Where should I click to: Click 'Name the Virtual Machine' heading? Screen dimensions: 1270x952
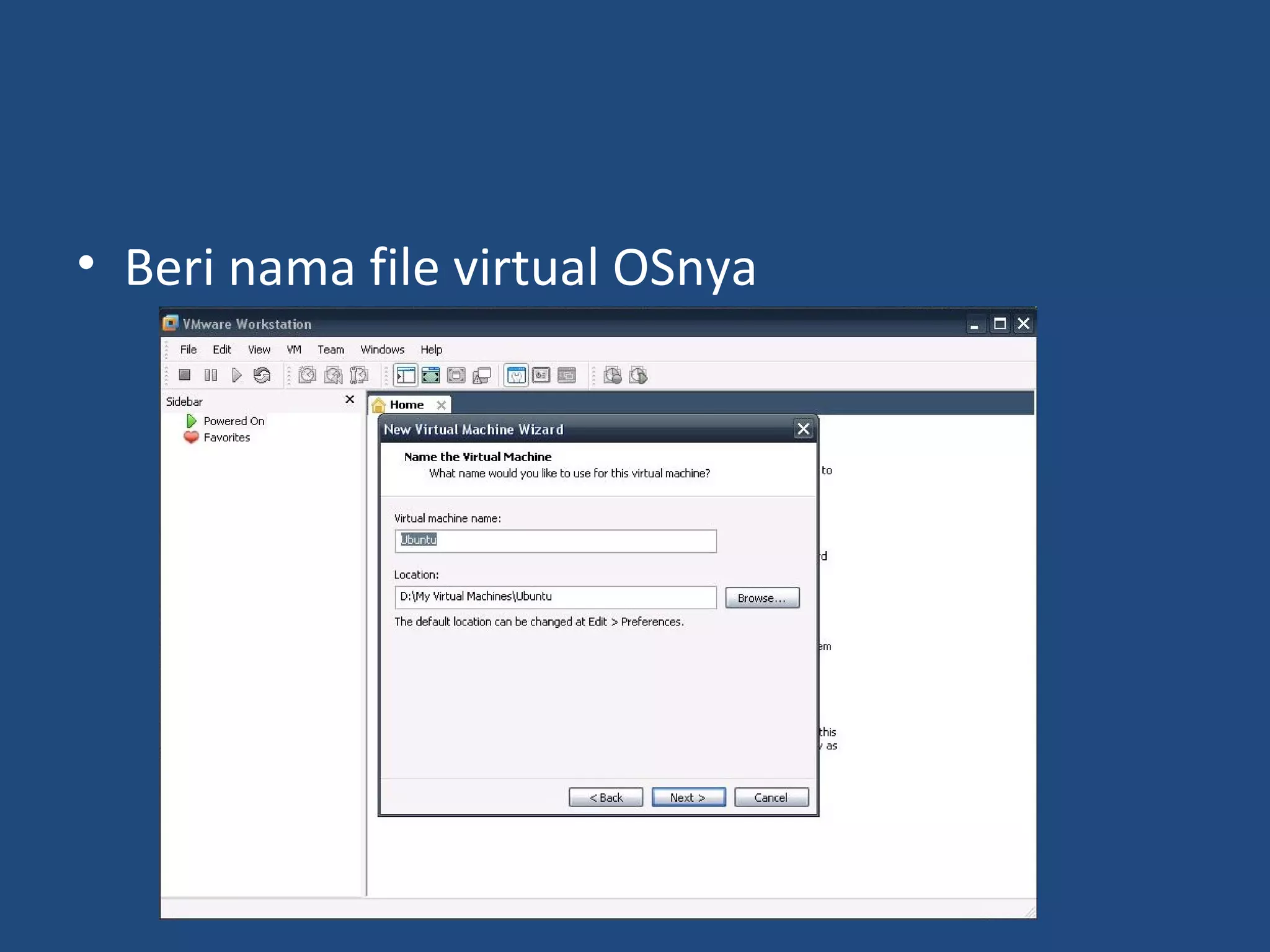coord(477,457)
